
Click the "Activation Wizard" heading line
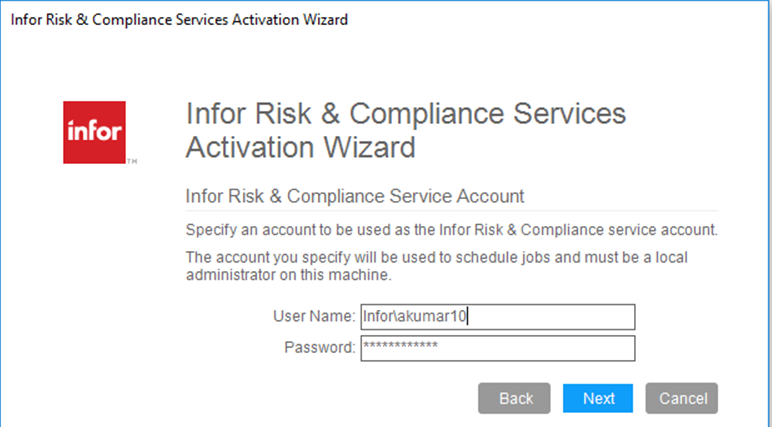[x=300, y=148]
